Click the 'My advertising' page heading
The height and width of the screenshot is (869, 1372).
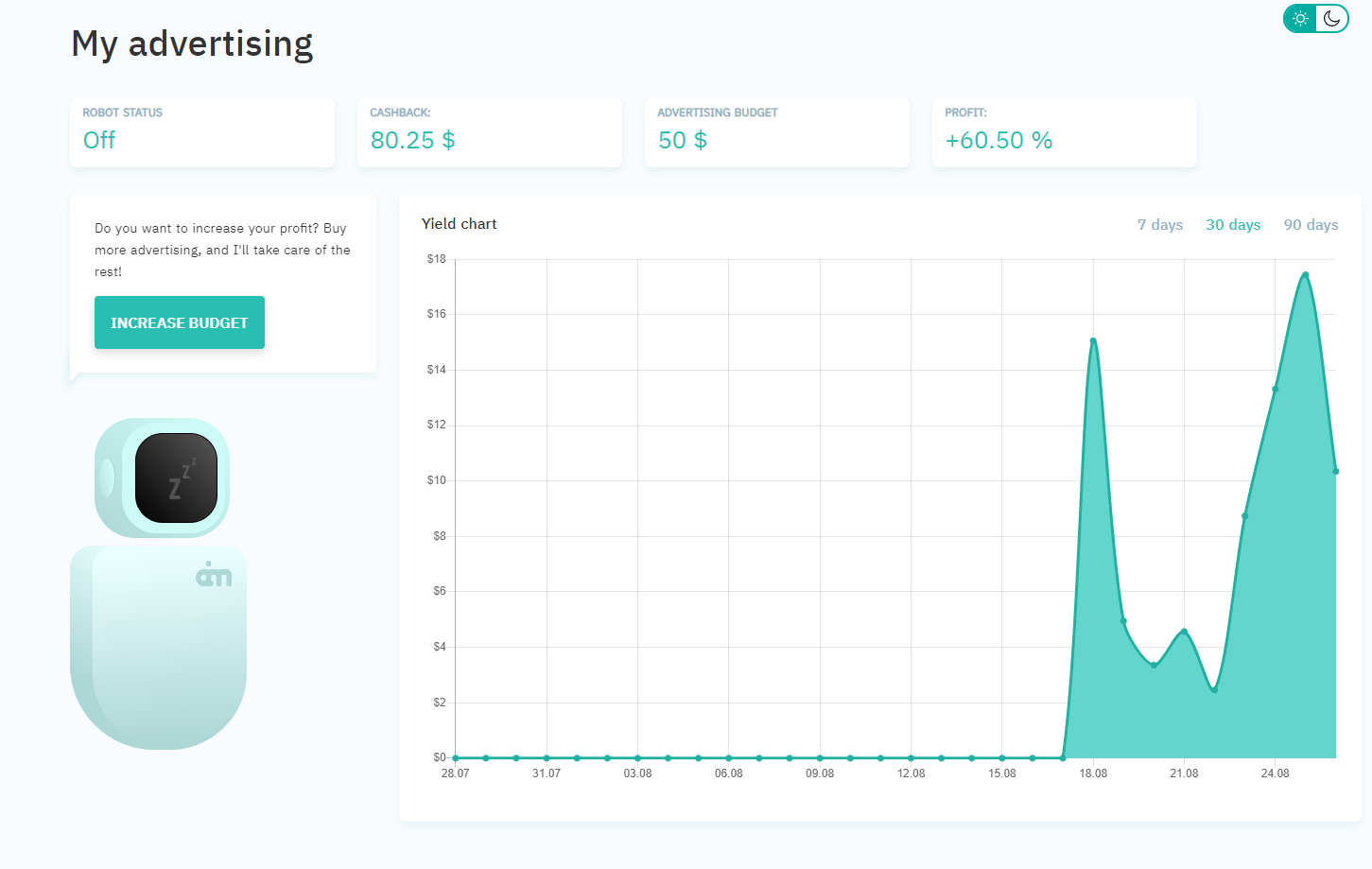coord(192,44)
